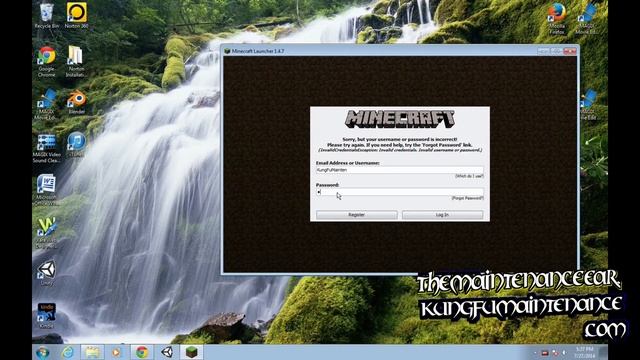Viewport: 640px width, 360px height.
Task: Click the Minecraft grass block taskbar icon
Action: pos(192,352)
